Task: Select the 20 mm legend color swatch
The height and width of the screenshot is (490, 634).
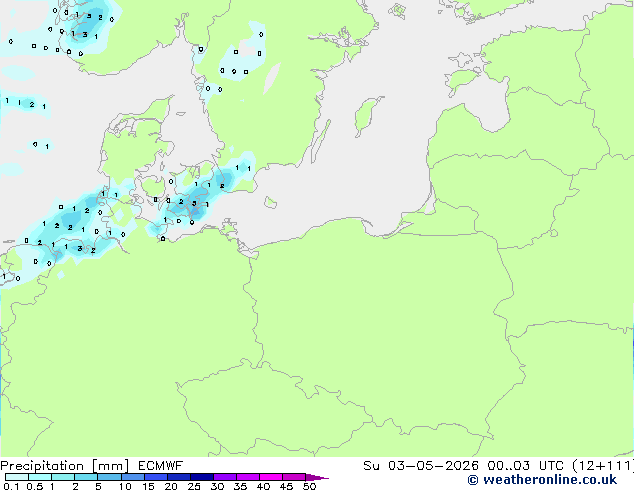Action: click(178, 477)
